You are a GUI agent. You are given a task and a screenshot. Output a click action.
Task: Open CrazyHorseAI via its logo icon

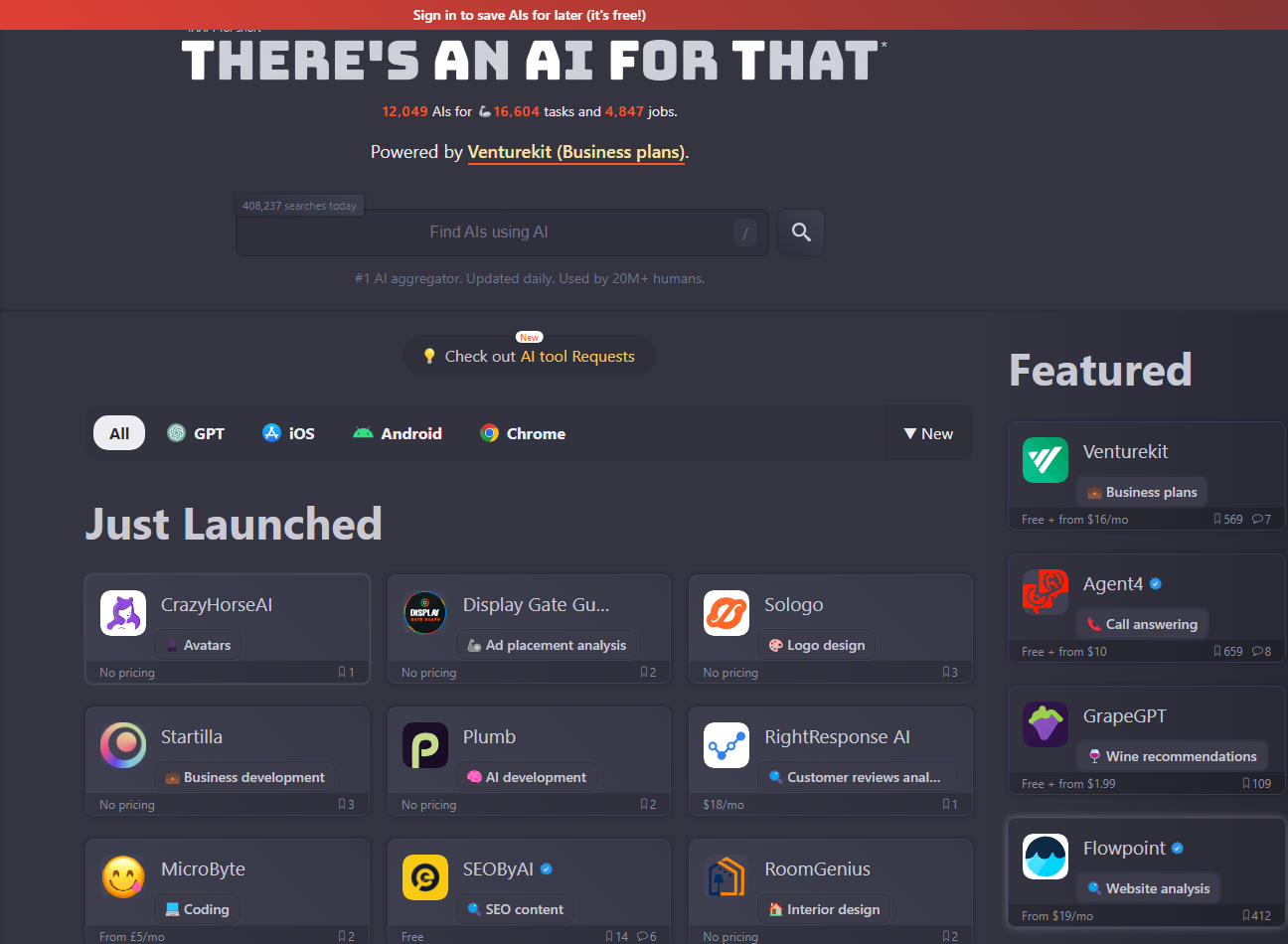(123, 612)
